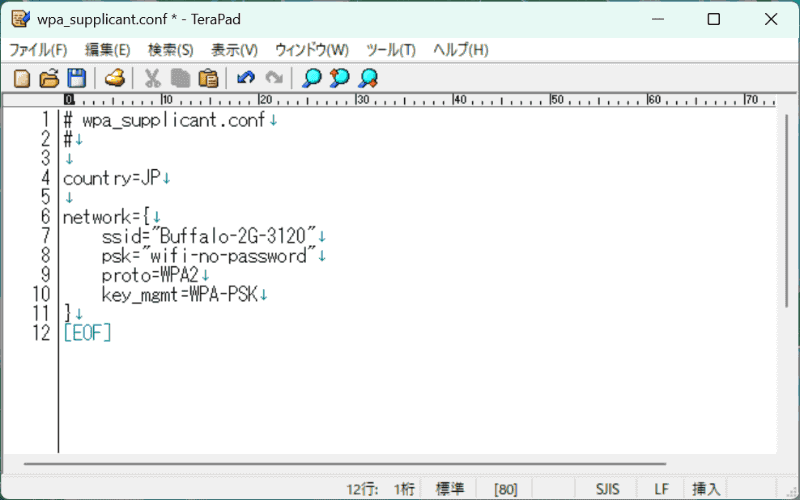Click line number 10 in the margin
Screen dimensions: 800x500
coord(41,295)
